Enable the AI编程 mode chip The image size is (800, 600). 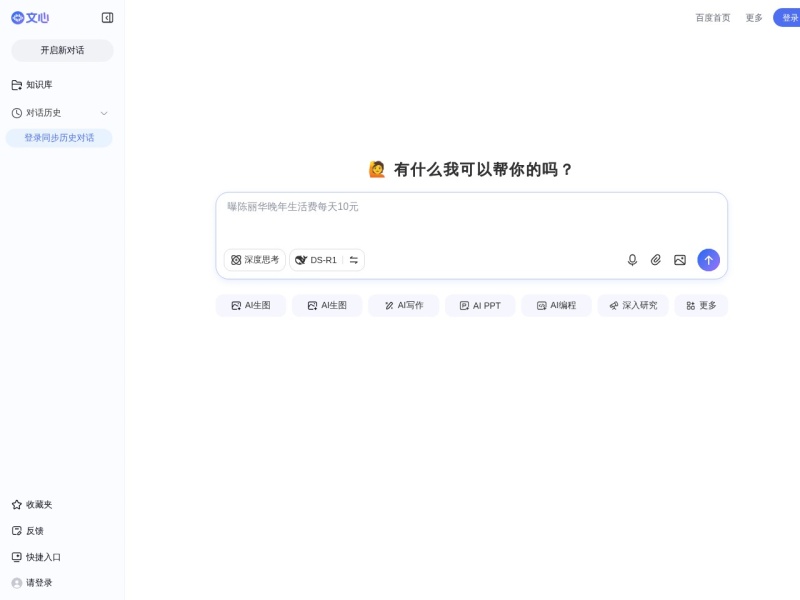[x=556, y=305]
